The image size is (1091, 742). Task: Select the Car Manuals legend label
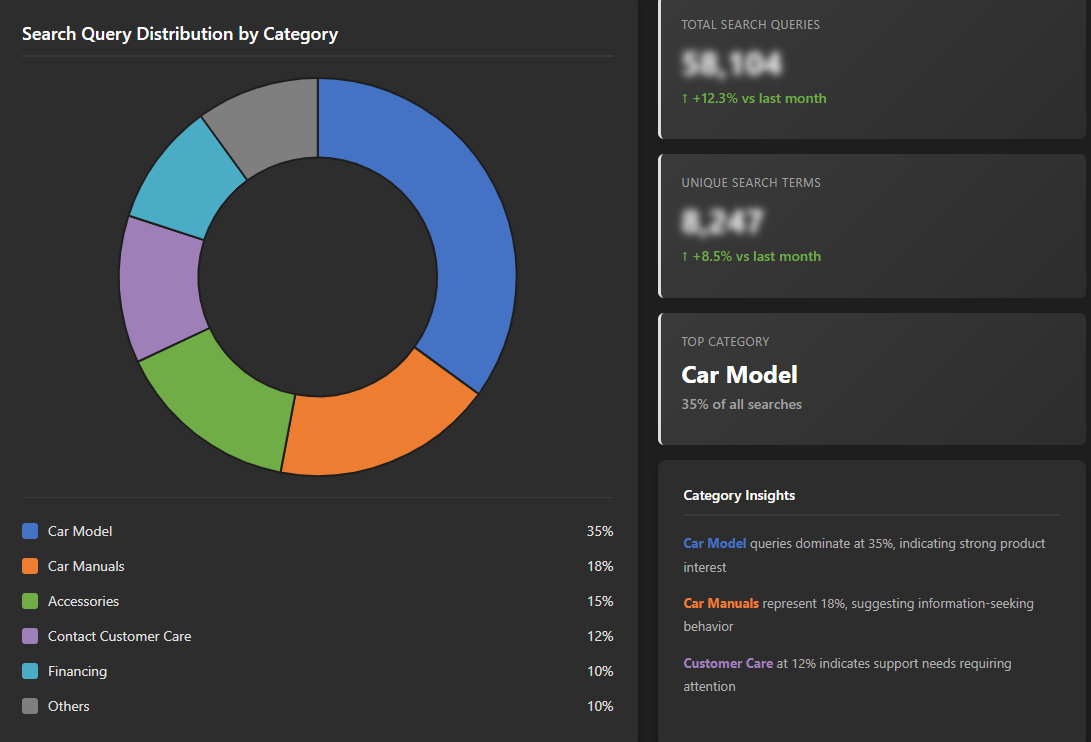click(x=86, y=566)
